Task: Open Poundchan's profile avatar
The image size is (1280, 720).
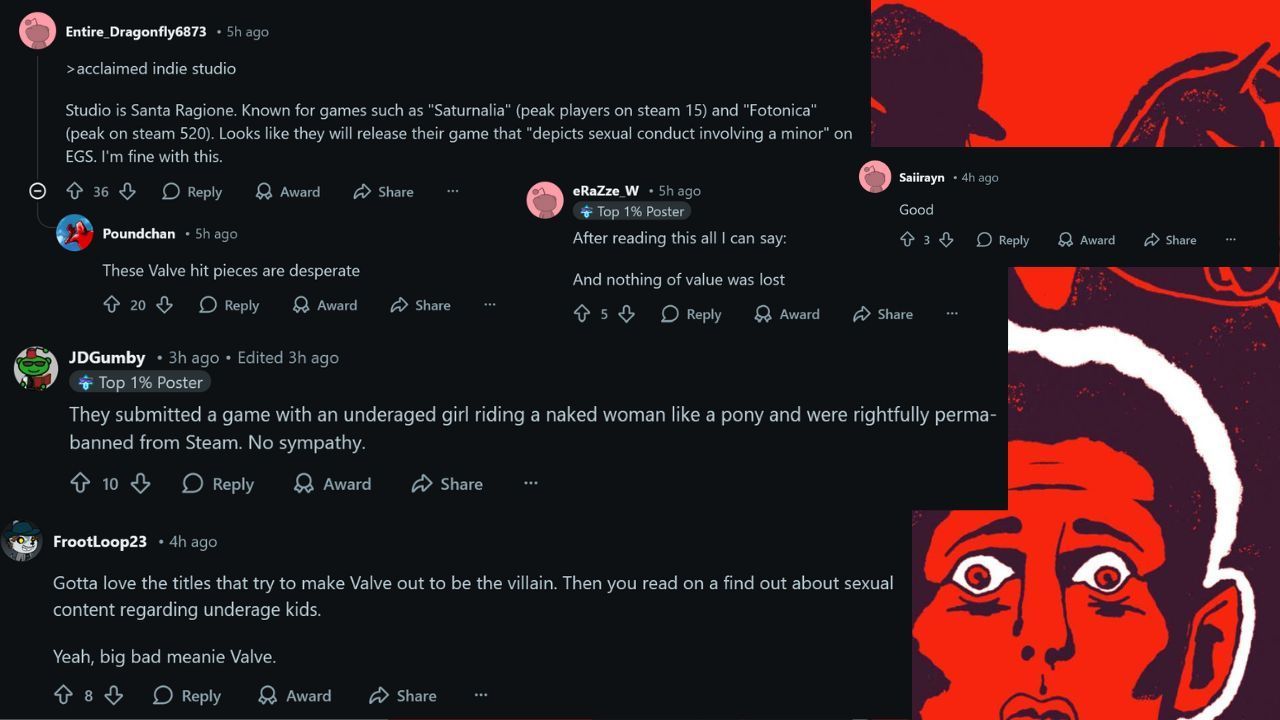Action: coord(75,234)
